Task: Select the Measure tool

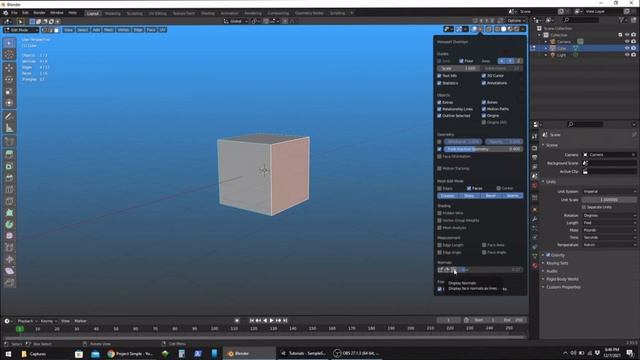Action: point(9,128)
